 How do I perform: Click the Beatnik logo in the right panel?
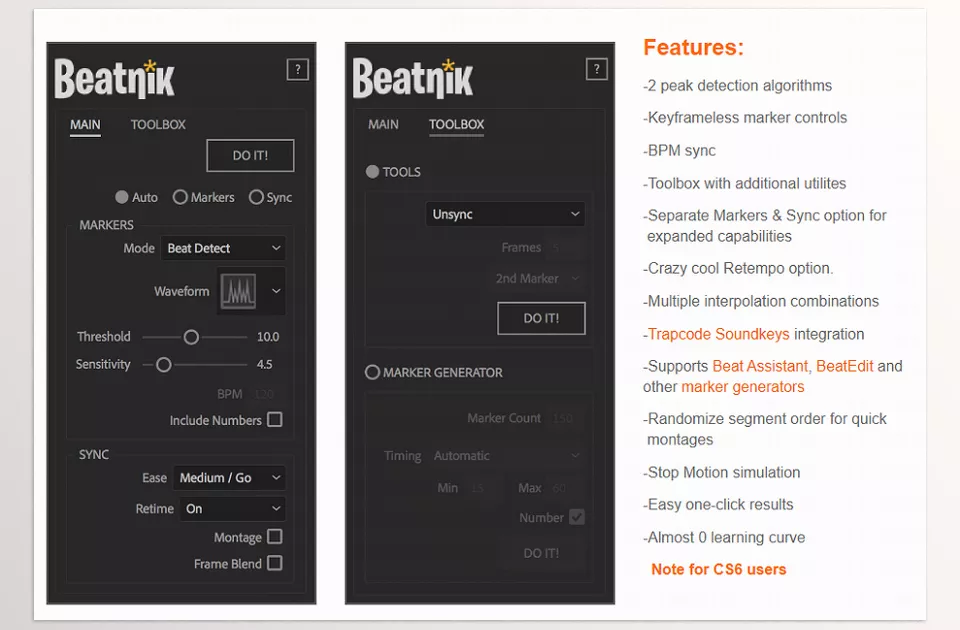point(413,78)
